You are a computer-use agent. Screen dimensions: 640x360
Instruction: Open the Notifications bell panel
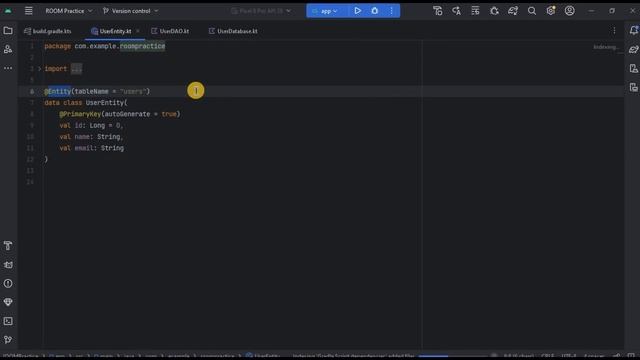pos(633,31)
